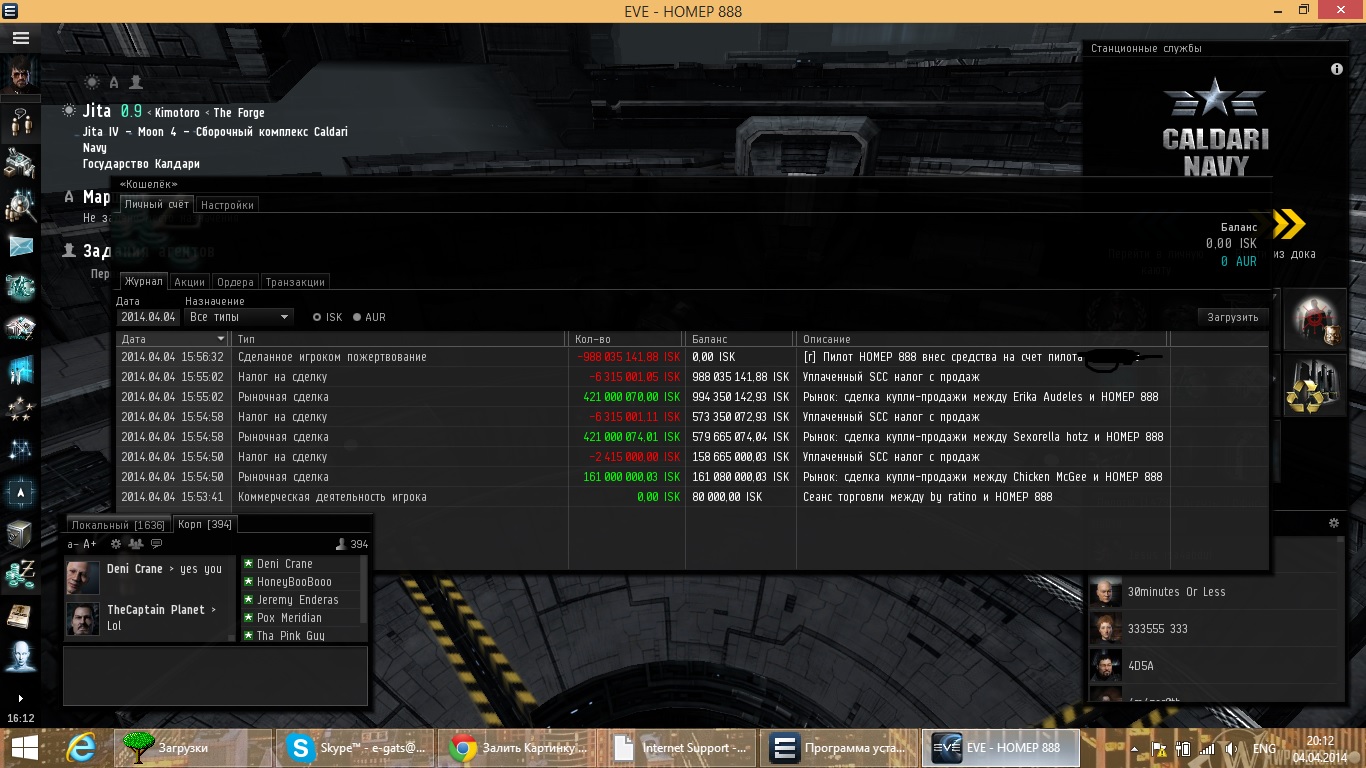Open the Market icon in the sidebar
Viewport: 1366px width, 768px height.
pyautogui.click(x=20, y=327)
